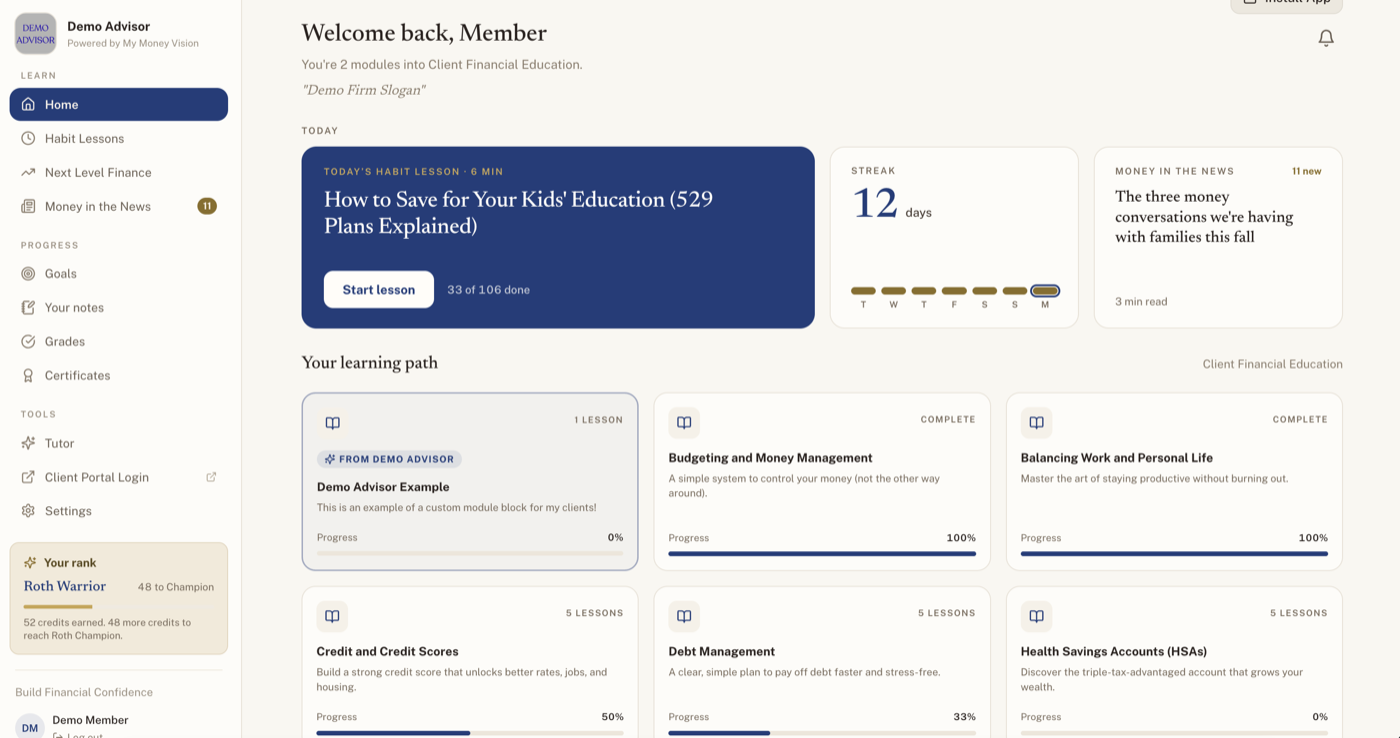1400x738 pixels.
Task: Click the Demo Advisor logo badge
Action: (x=36, y=34)
